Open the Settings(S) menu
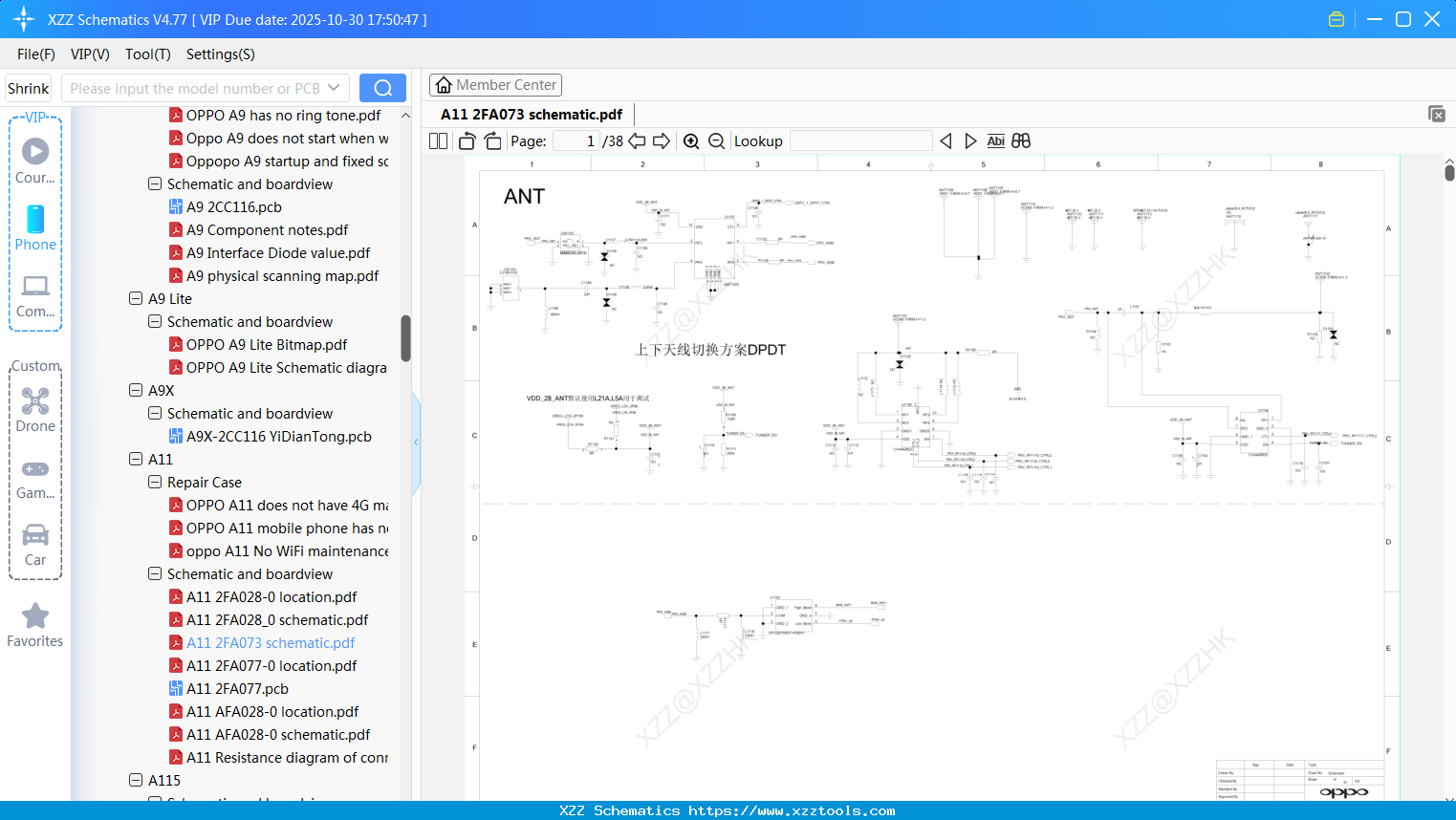This screenshot has height=820, width=1456. click(221, 54)
